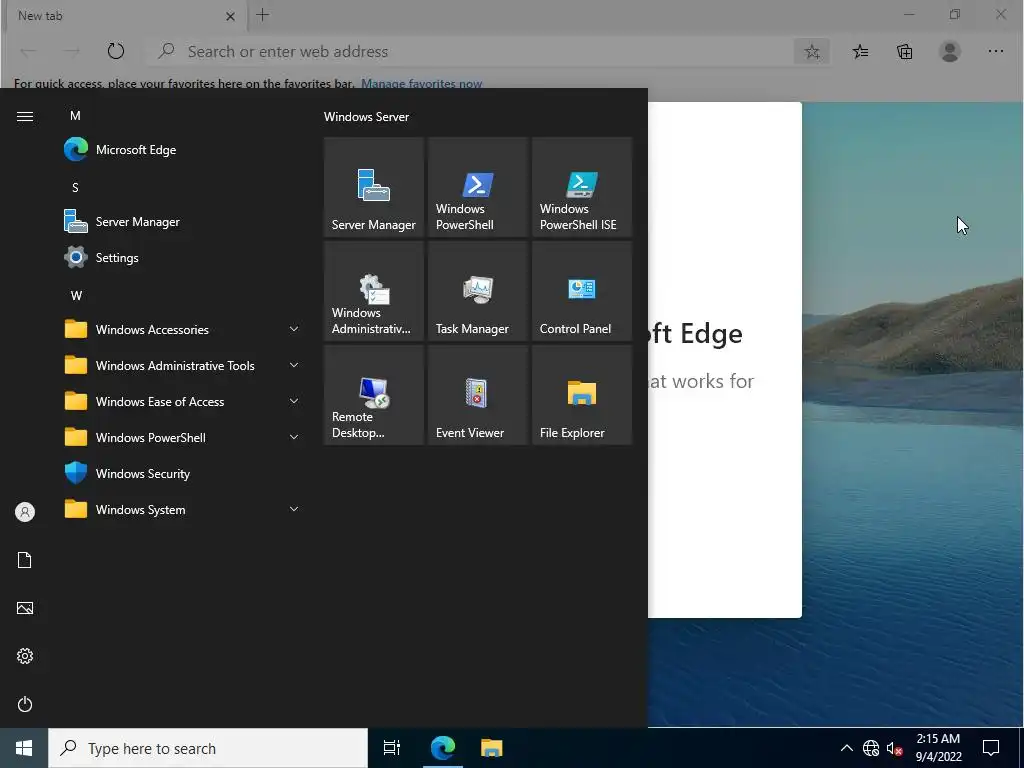1024x768 pixels.
Task: Show hidden tray icons chevron
Action: [x=846, y=748]
